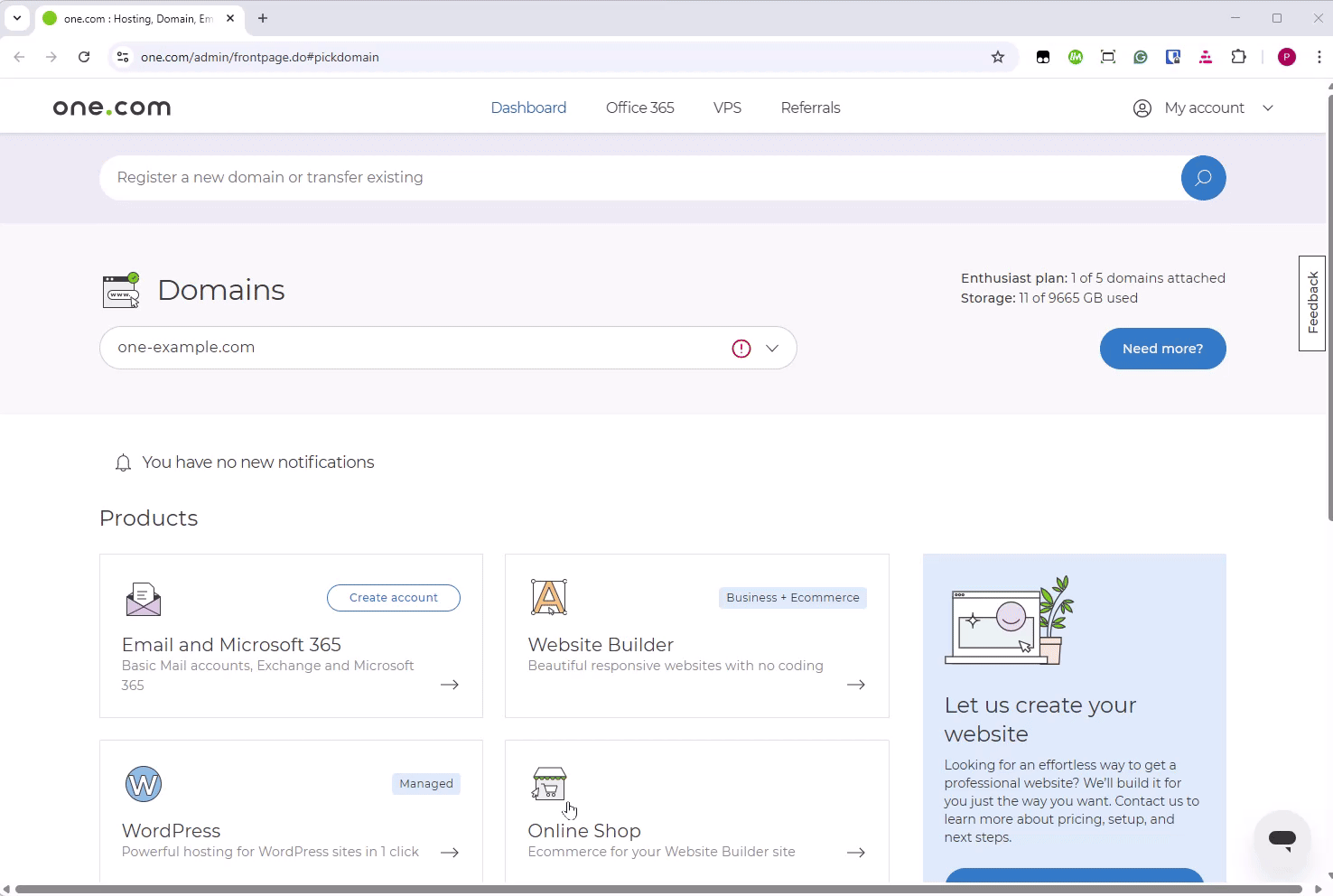The width and height of the screenshot is (1333, 896).
Task: Open the browser extensions puzzle icon
Action: point(1239,56)
